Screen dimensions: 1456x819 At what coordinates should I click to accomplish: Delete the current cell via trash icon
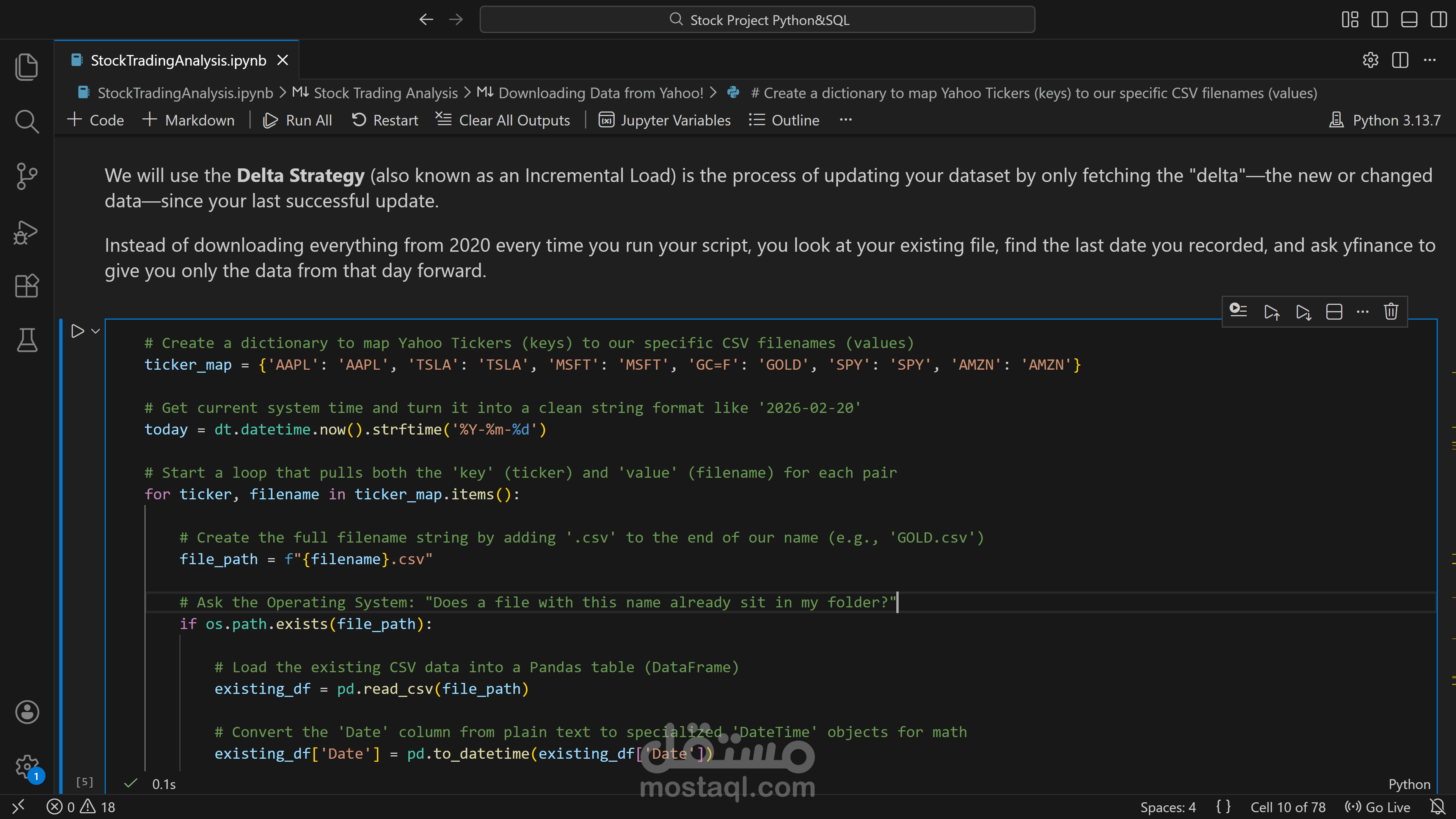[x=1390, y=311]
